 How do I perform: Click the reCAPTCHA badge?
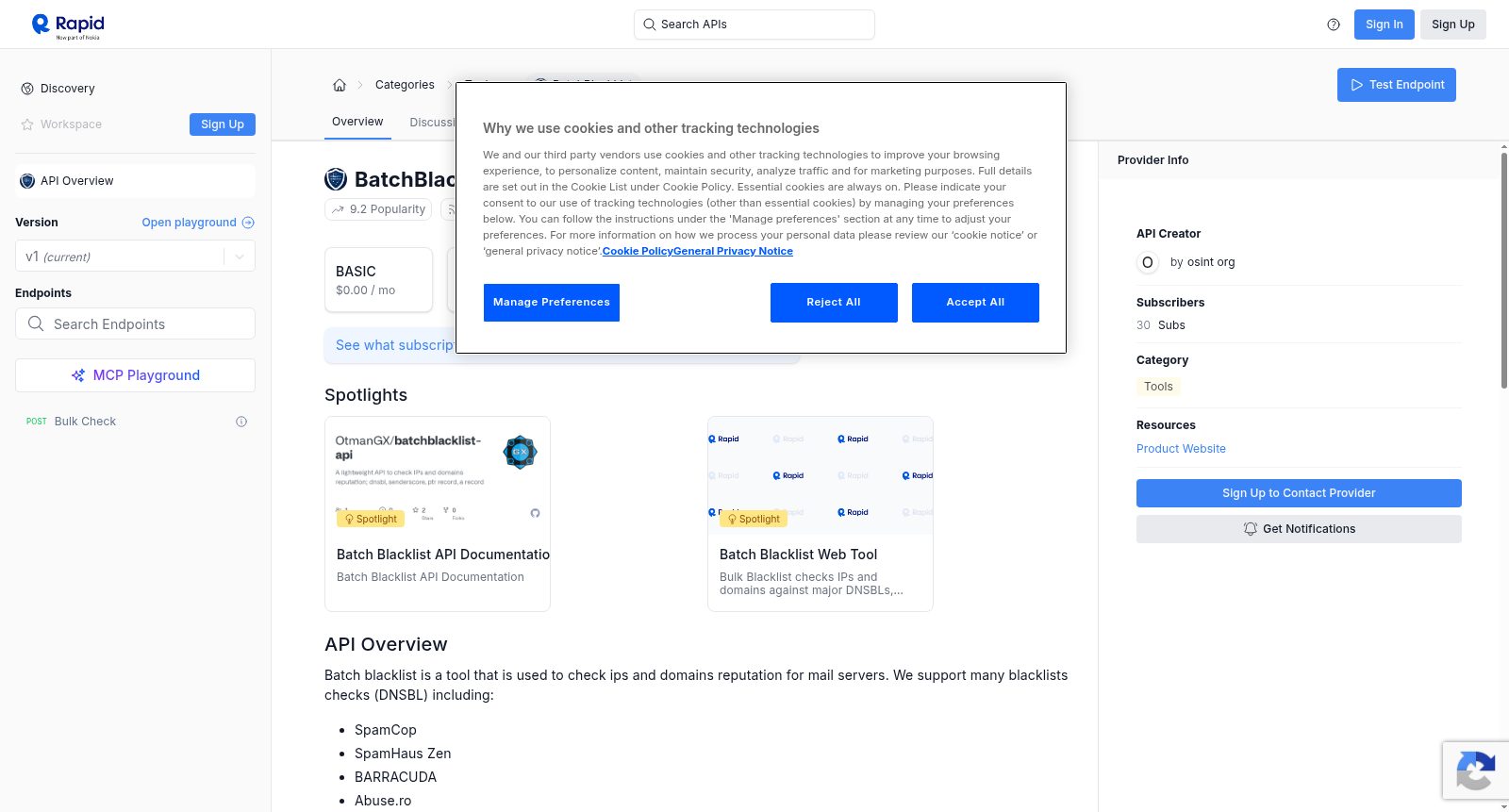(1475, 771)
